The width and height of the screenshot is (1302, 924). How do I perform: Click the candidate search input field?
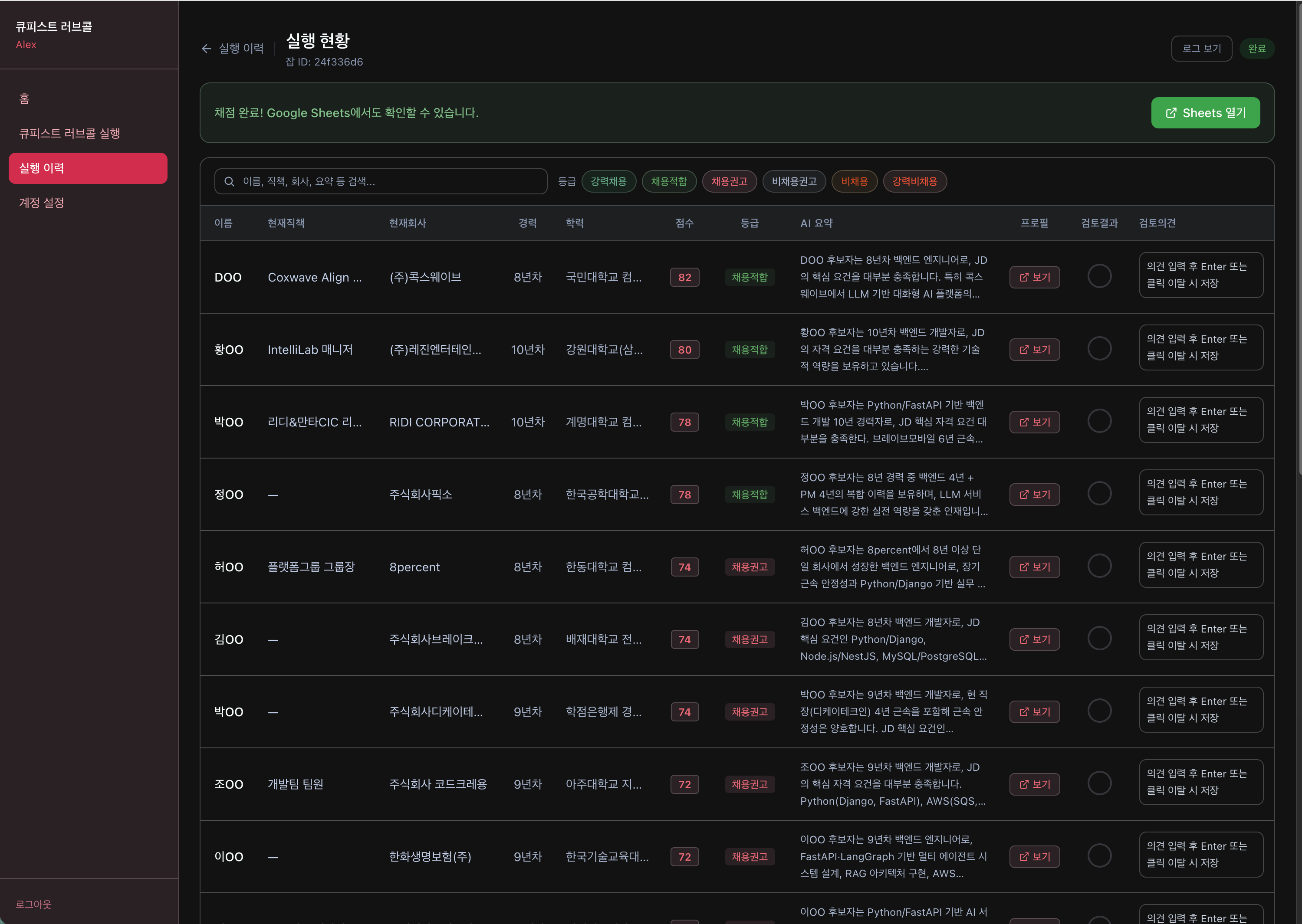[x=381, y=181]
